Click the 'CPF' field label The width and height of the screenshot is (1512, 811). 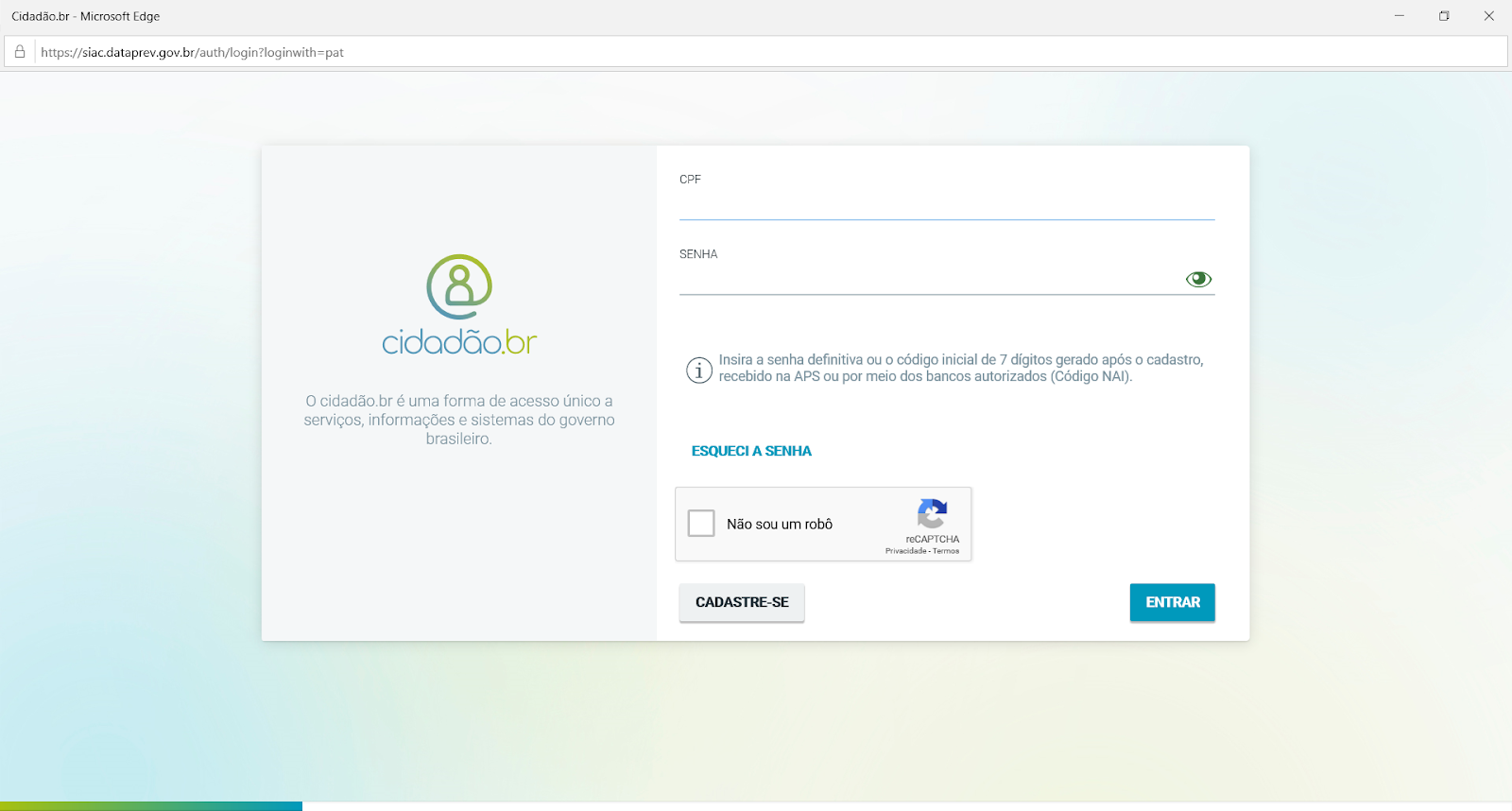690,180
